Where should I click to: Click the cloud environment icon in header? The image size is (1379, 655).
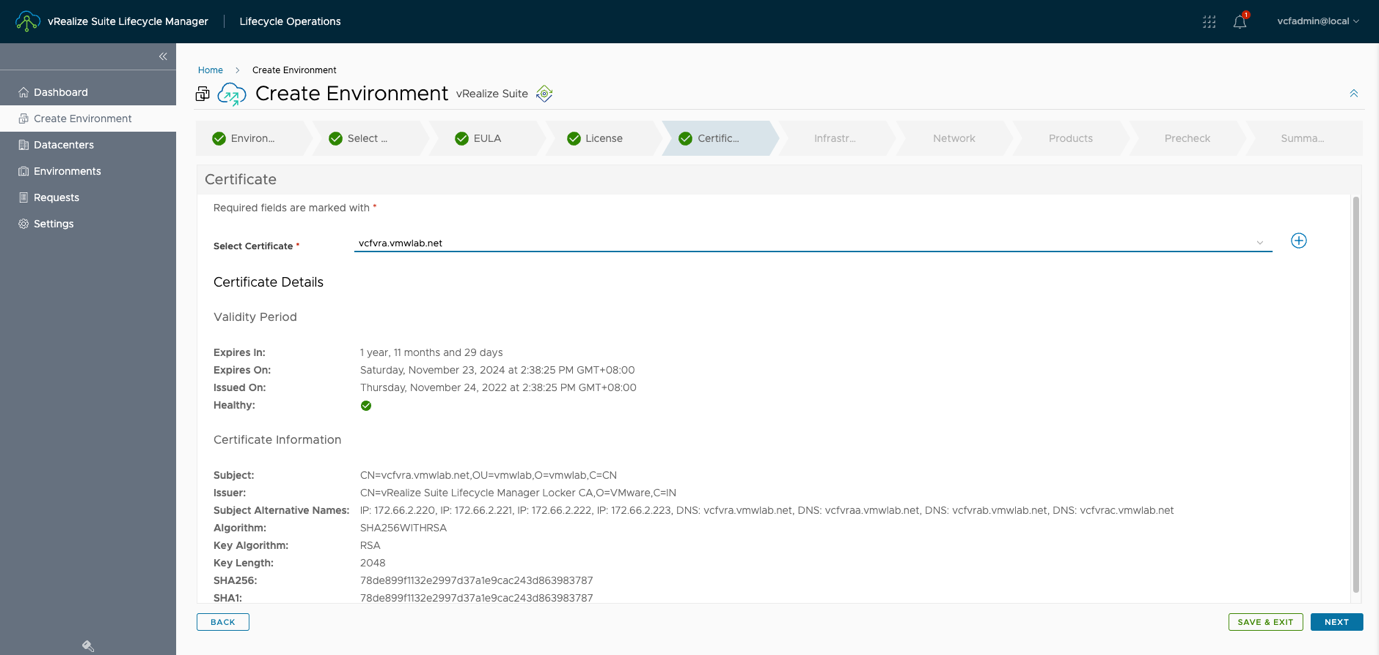[232, 94]
